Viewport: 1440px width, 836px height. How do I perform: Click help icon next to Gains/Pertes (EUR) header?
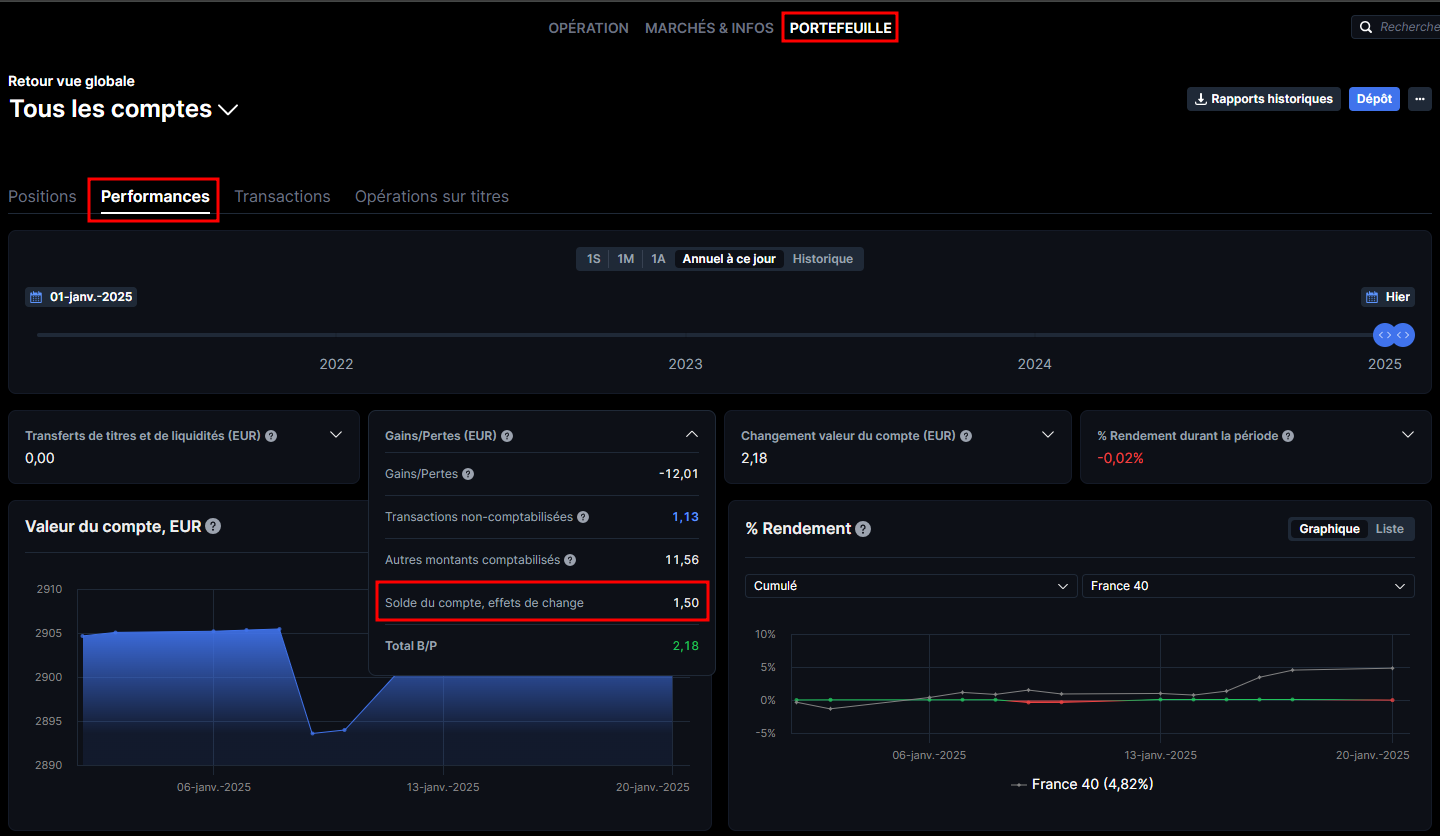tap(507, 436)
